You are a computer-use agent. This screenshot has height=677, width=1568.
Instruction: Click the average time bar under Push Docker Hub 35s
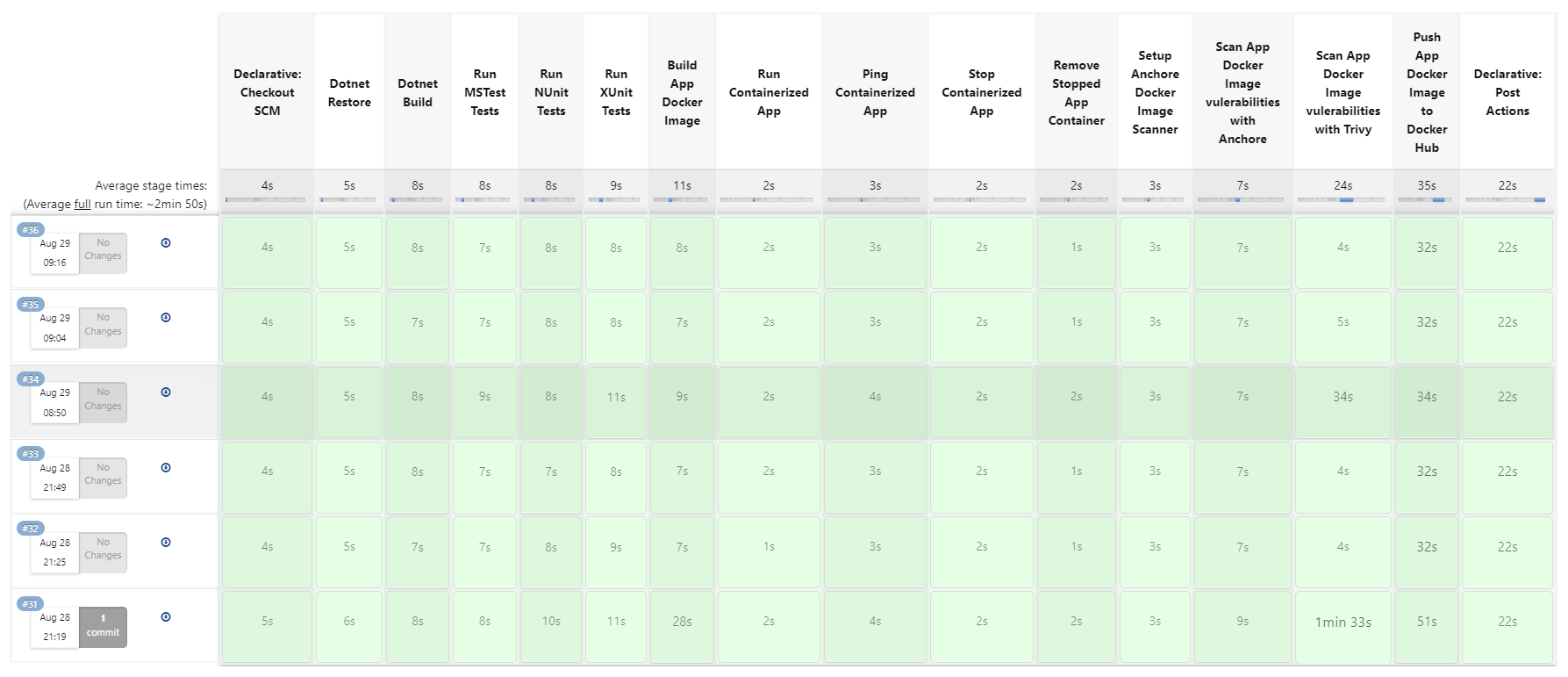tap(1427, 200)
